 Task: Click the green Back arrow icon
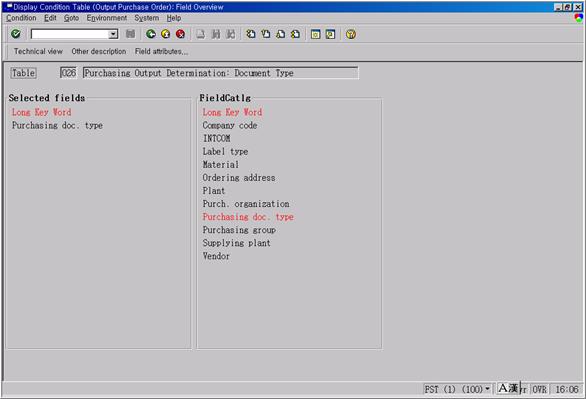point(151,34)
